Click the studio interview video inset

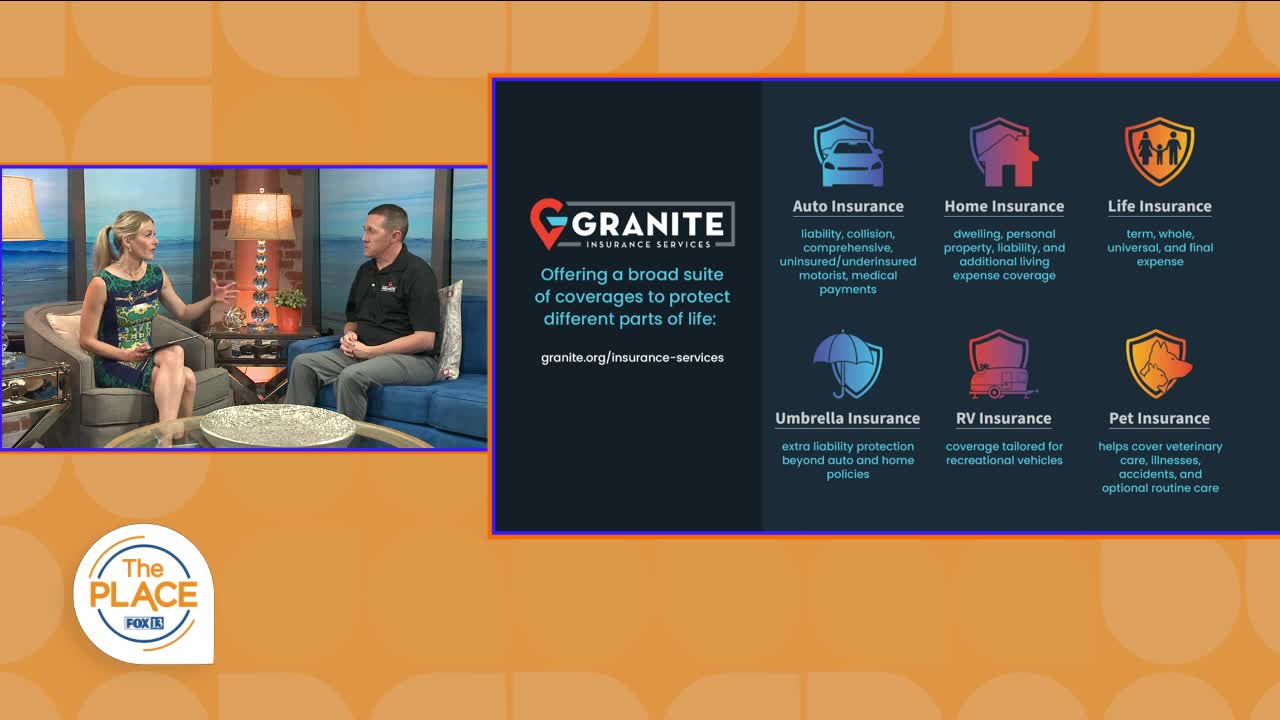point(244,308)
